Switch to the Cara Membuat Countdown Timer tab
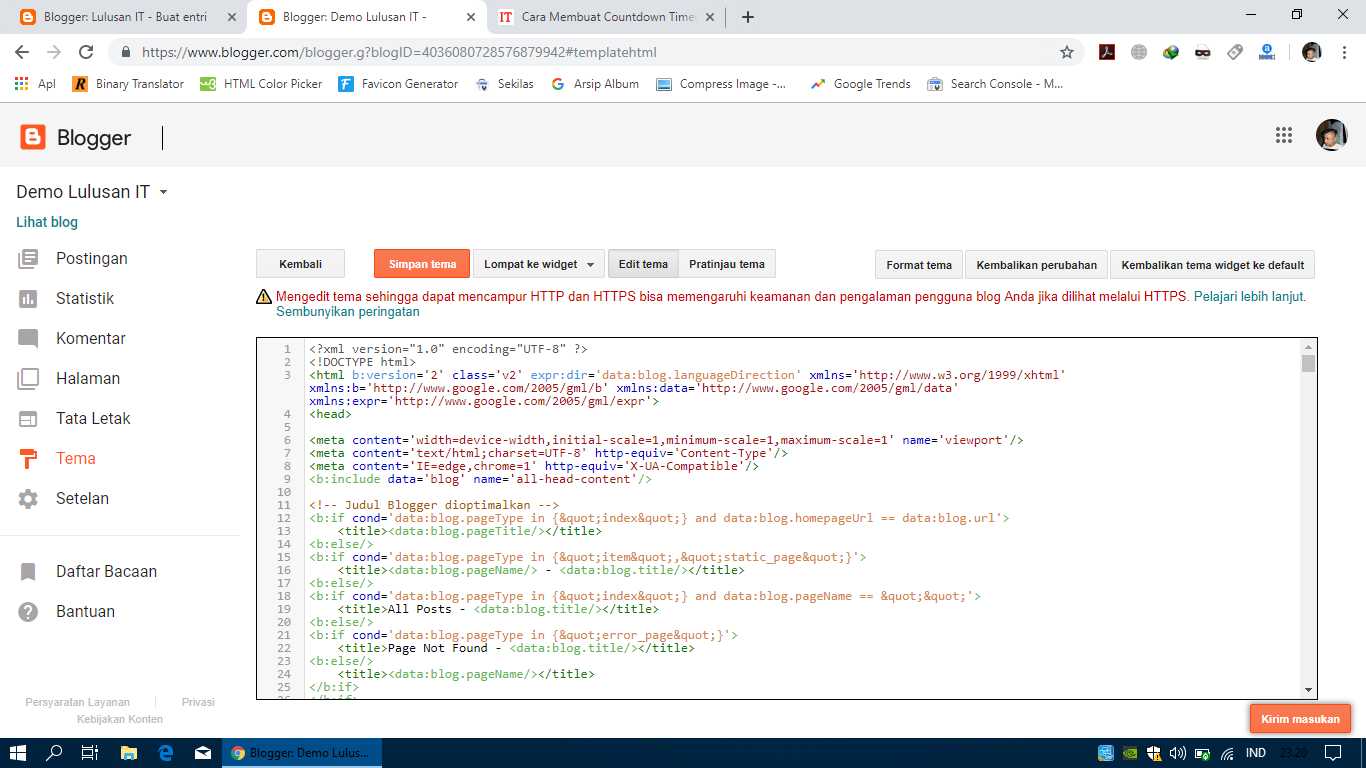This screenshot has width=1366, height=768. click(608, 17)
